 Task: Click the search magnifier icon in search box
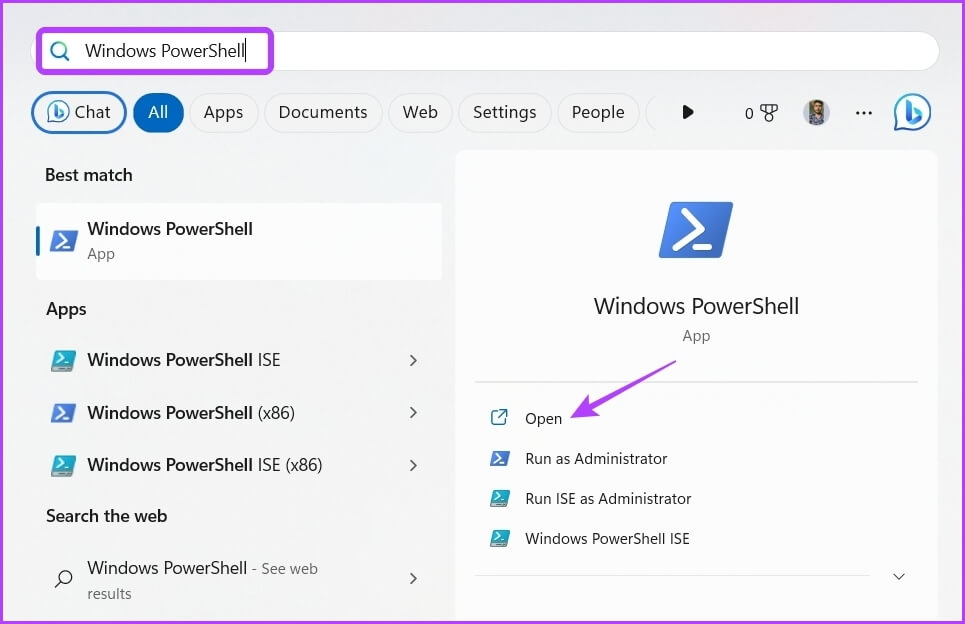(x=60, y=51)
